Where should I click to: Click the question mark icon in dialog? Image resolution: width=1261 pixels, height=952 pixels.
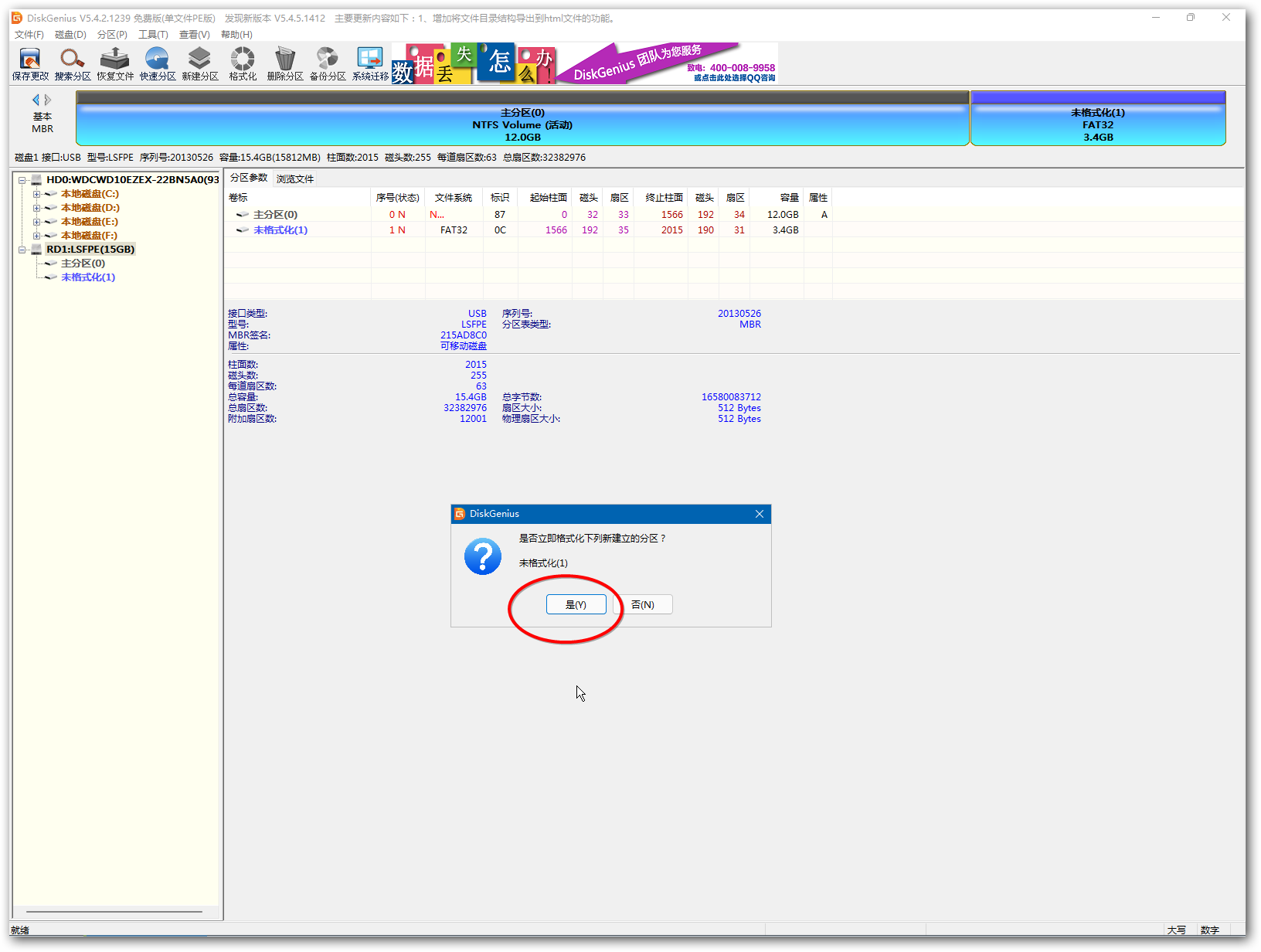point(483,556)
